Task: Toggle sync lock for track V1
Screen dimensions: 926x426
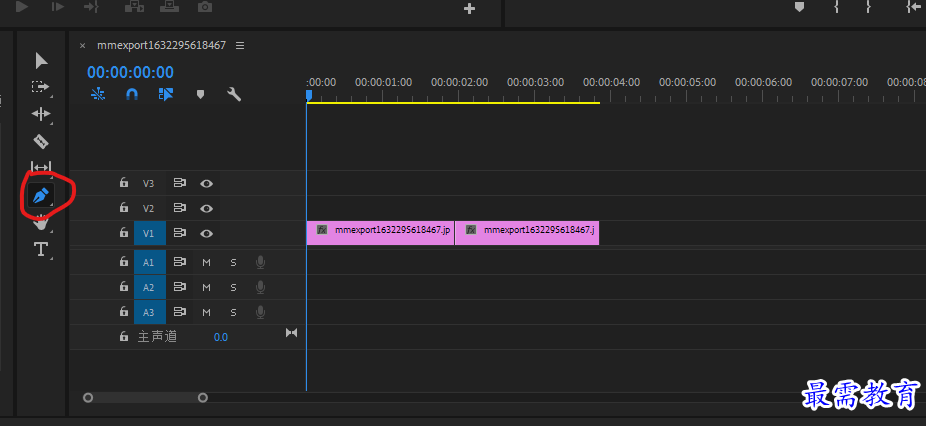Action: (x=180, y=233)
